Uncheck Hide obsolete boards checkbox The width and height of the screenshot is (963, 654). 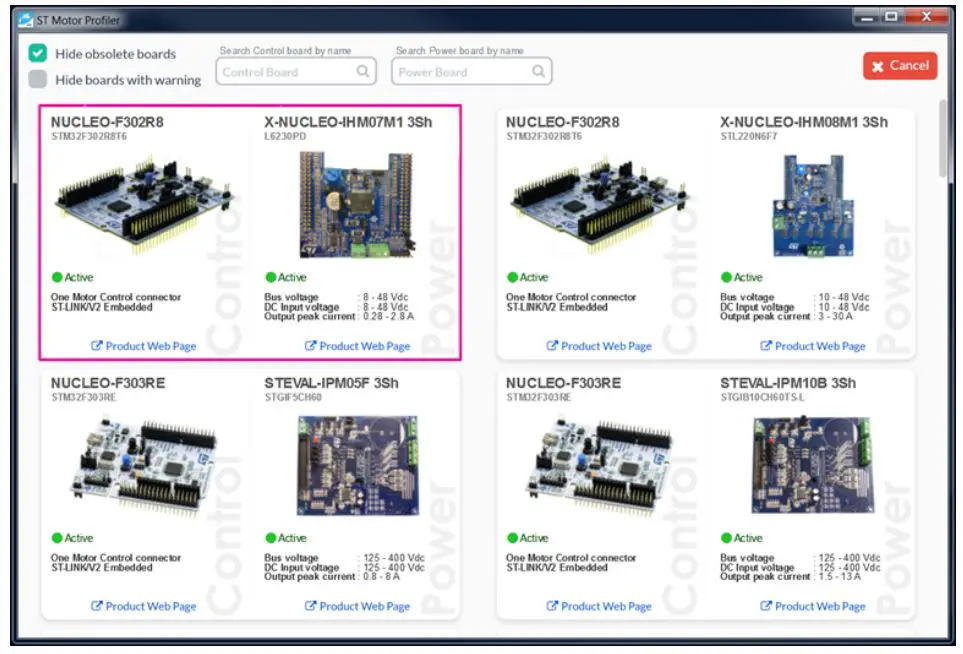click(x=37, y=53)
